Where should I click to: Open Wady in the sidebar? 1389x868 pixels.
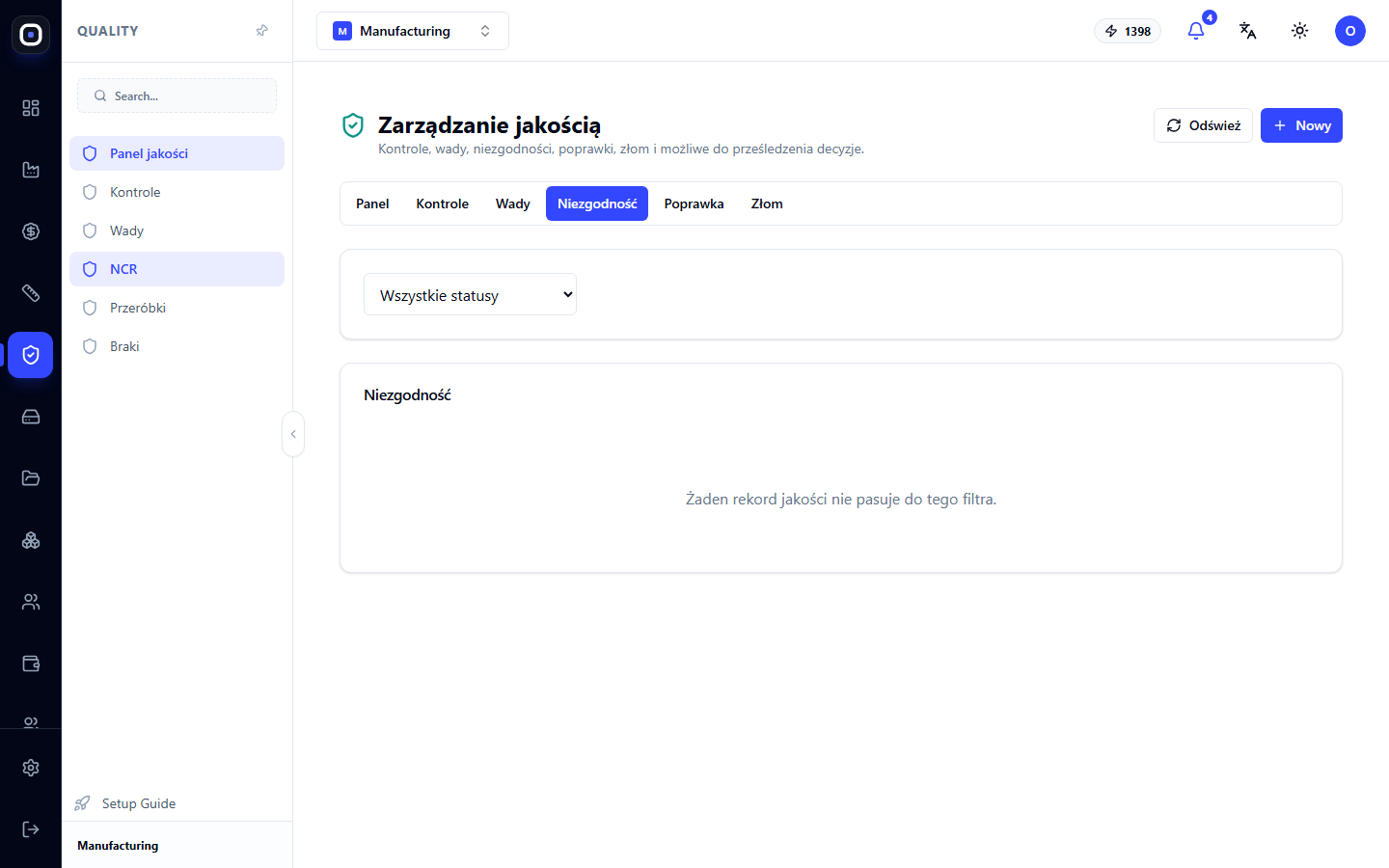pyautogui.click(x=177, y=231)
